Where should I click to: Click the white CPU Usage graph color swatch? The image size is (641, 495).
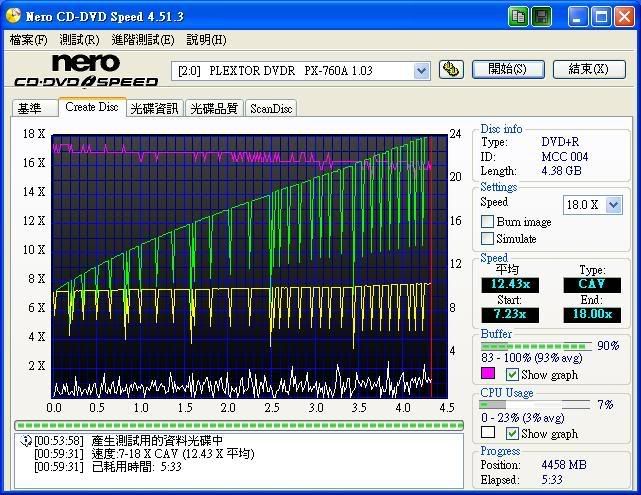(488, 432)
